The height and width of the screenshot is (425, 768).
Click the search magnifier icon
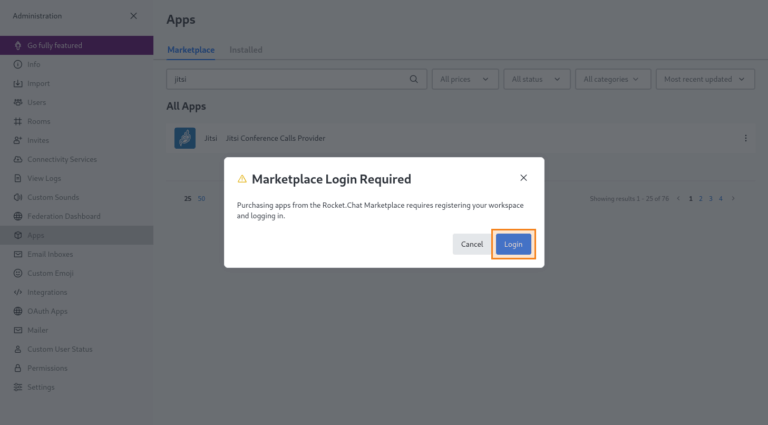click(x=414, y=79)
